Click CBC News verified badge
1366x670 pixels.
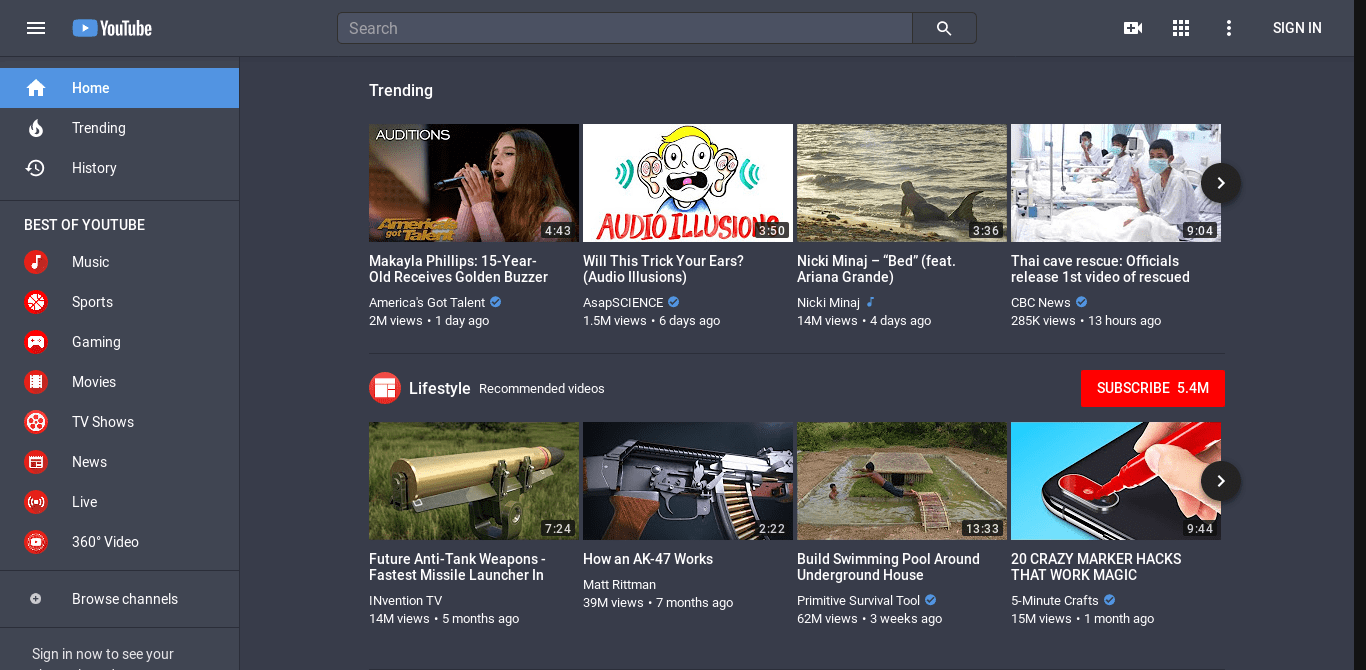tap(1082, 302)
